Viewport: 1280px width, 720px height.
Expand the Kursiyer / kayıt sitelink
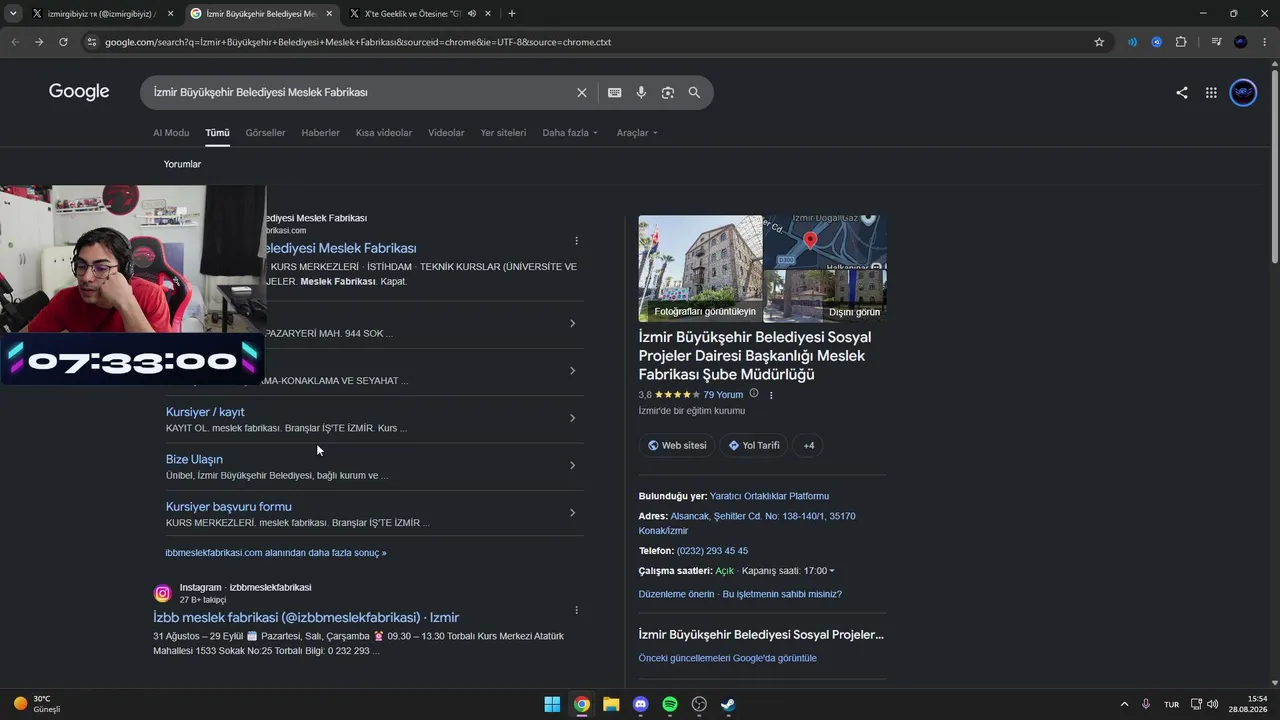point(572,418)
